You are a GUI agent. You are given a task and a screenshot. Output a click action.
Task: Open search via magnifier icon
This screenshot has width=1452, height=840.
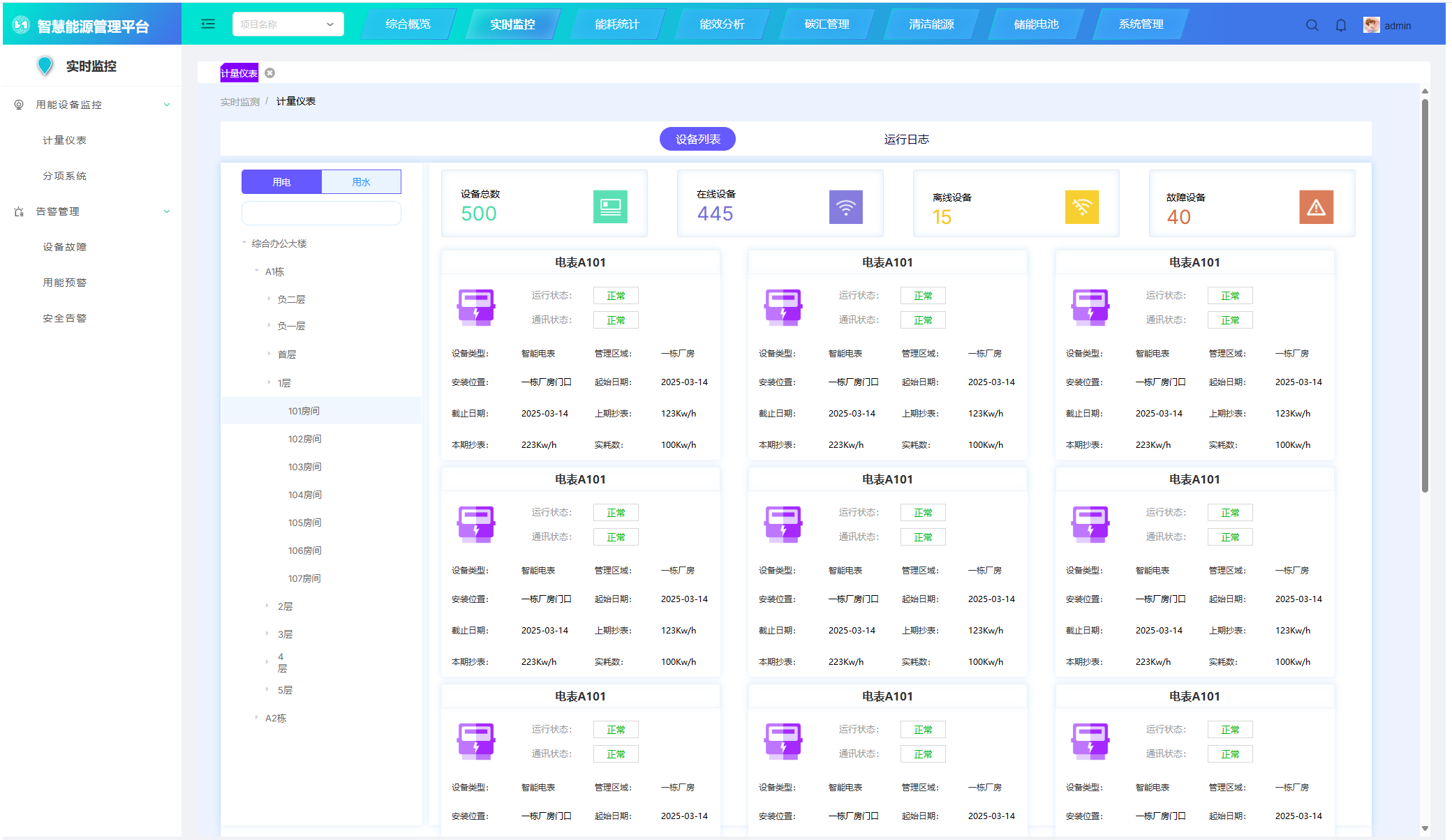1312,26
